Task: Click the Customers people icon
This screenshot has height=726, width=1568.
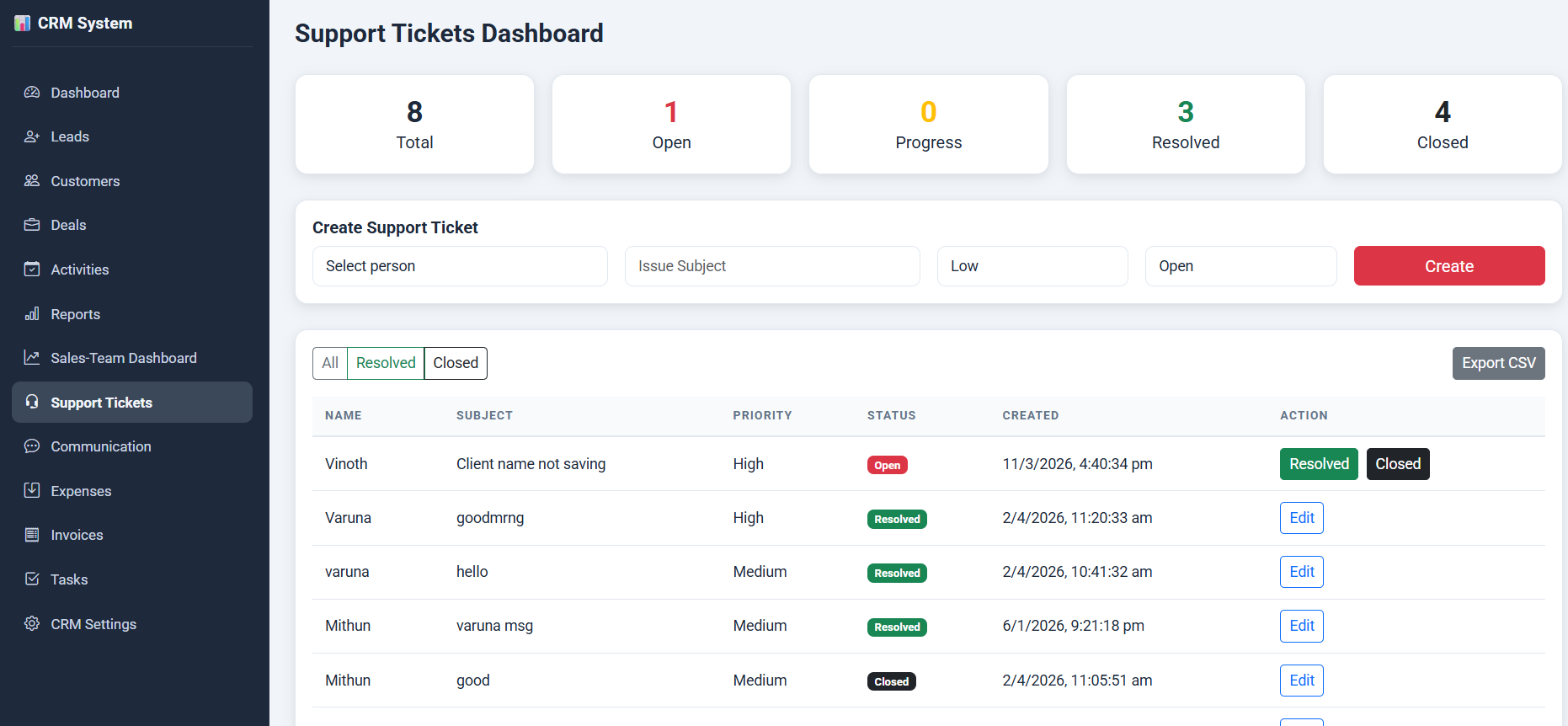Action: tap(32, 181)
